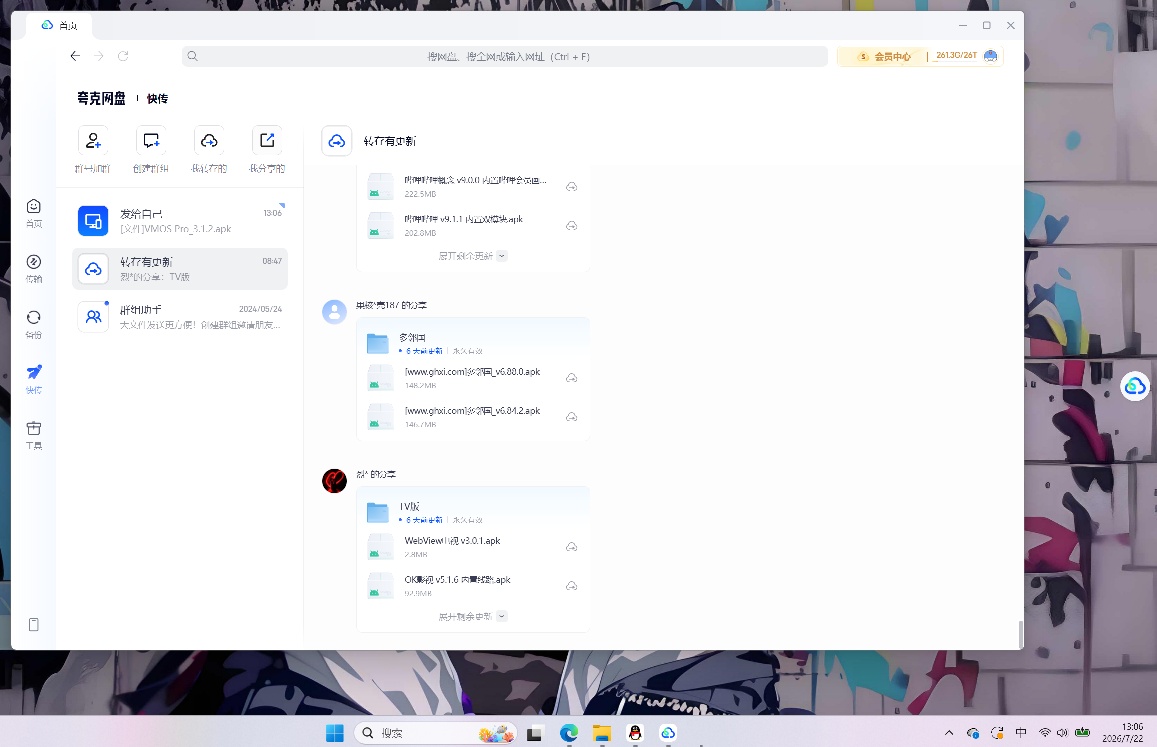This screenshot has height=747, width=1157.
Task: Open the 首页 tab at window top
Action: coord(59,26)
